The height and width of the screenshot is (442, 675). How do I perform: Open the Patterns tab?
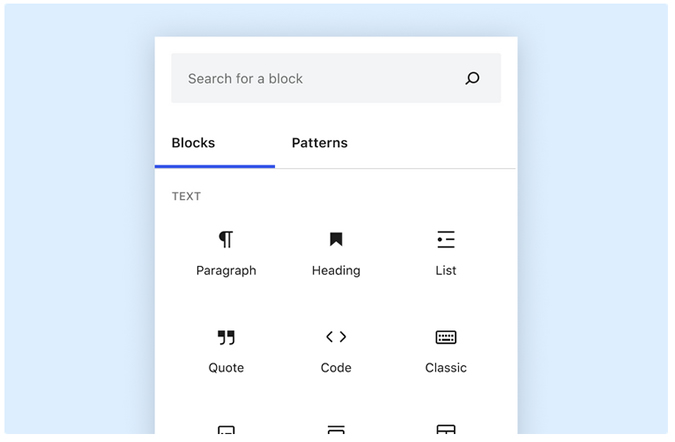pos(319,143)
